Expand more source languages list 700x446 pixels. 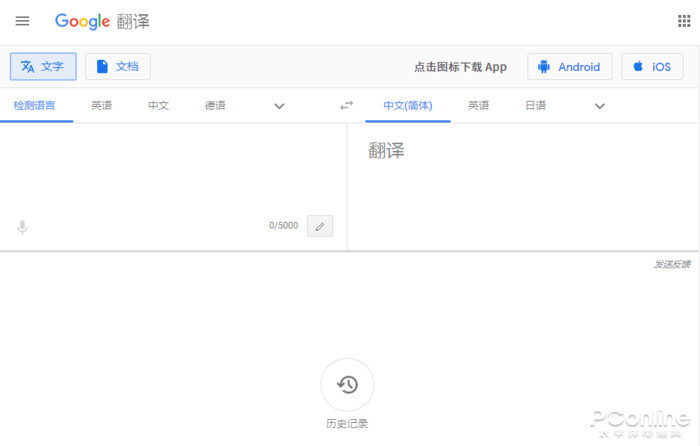click(x=279, y=106)
